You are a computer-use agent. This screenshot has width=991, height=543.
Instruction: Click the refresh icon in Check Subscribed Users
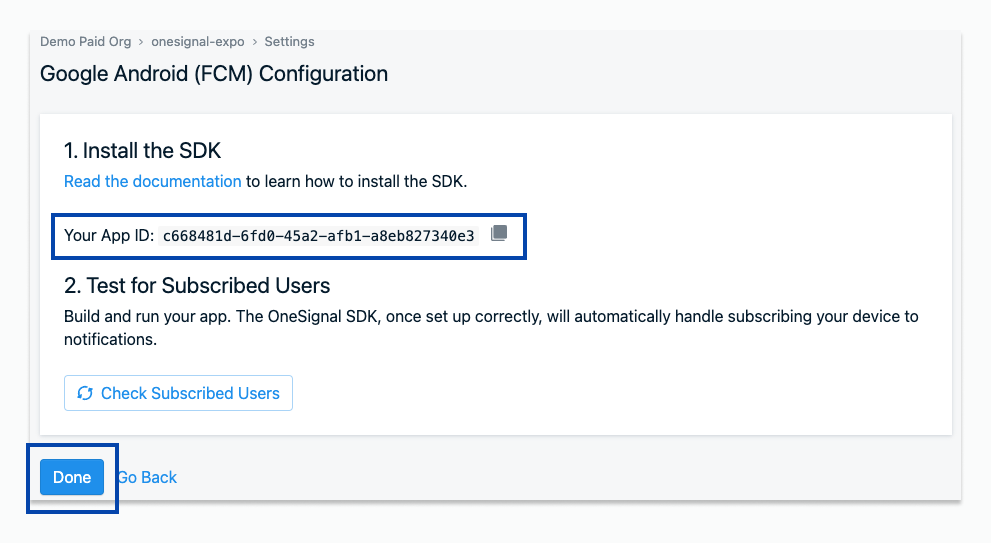point(85,394)
